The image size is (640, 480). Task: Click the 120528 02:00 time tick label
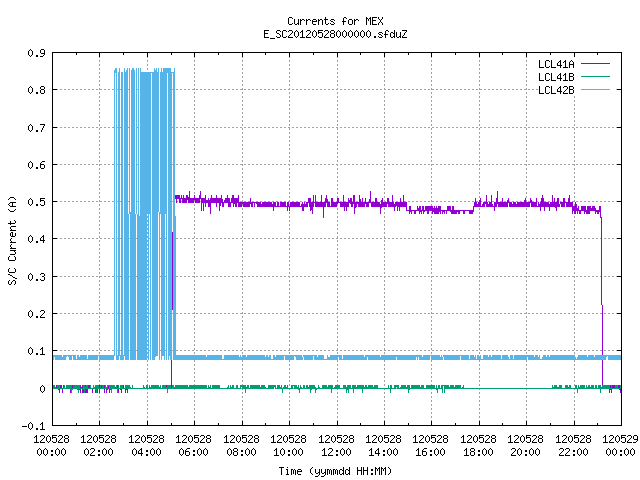98,446
